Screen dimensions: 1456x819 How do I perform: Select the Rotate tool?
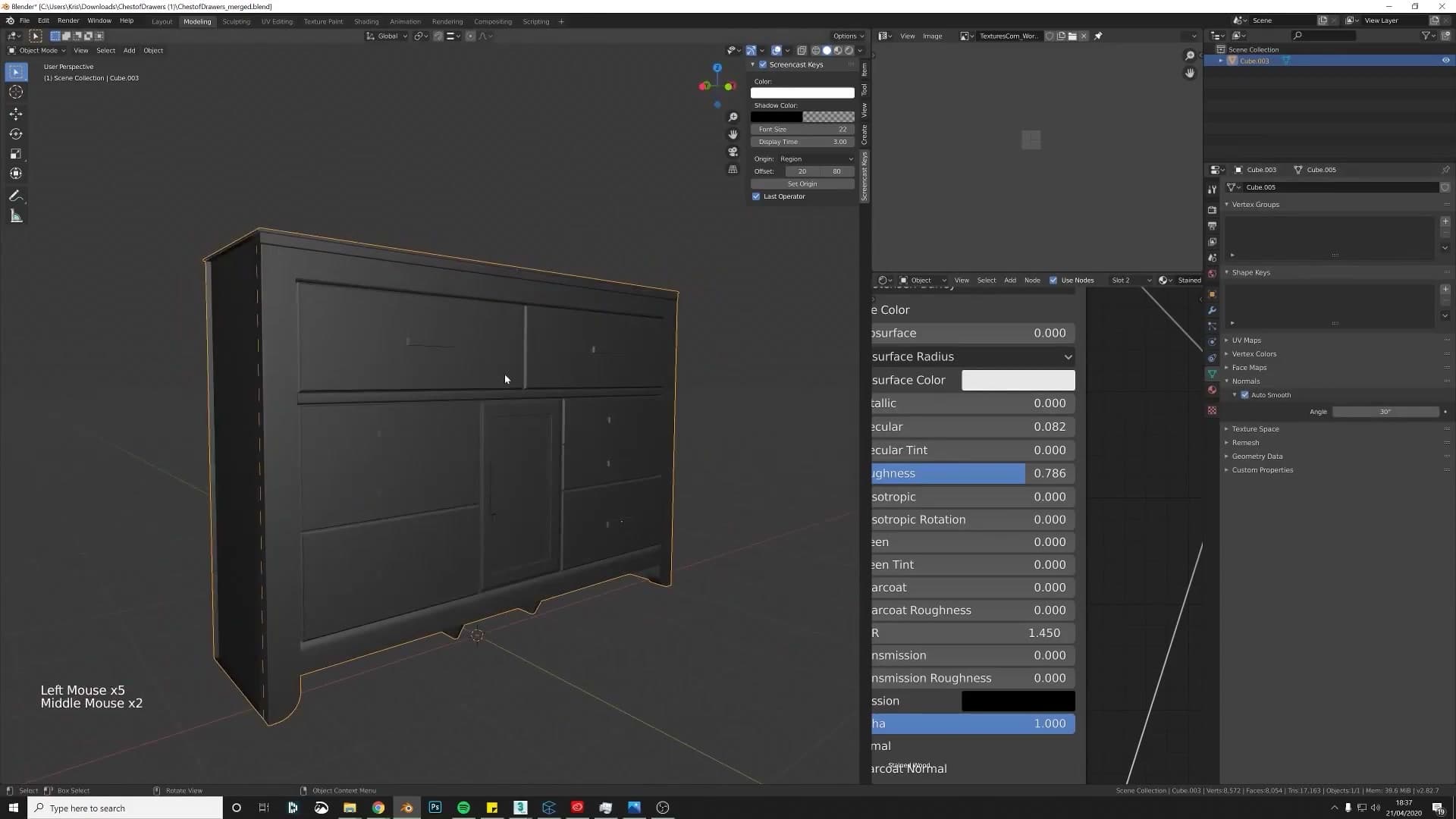(x=16, y=134)
